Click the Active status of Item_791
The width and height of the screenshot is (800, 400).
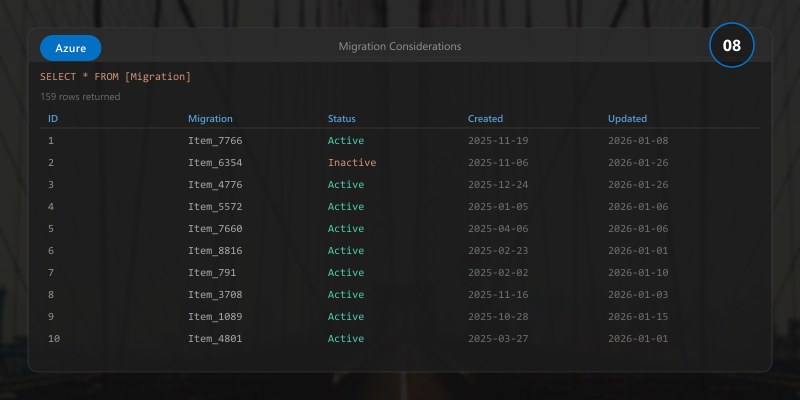pyautogui.click(x=345, y=272)
